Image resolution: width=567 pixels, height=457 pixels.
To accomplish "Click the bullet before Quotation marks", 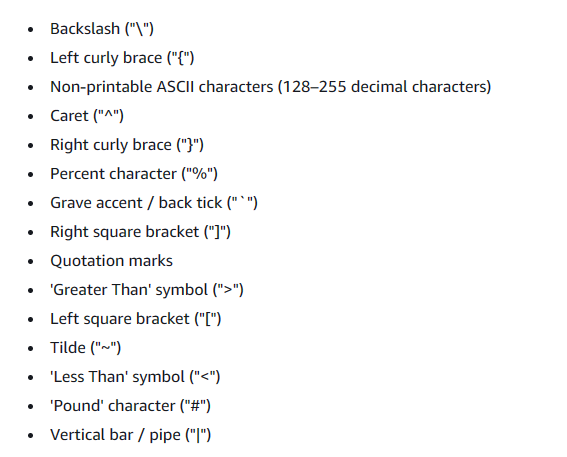I will 31,261.
